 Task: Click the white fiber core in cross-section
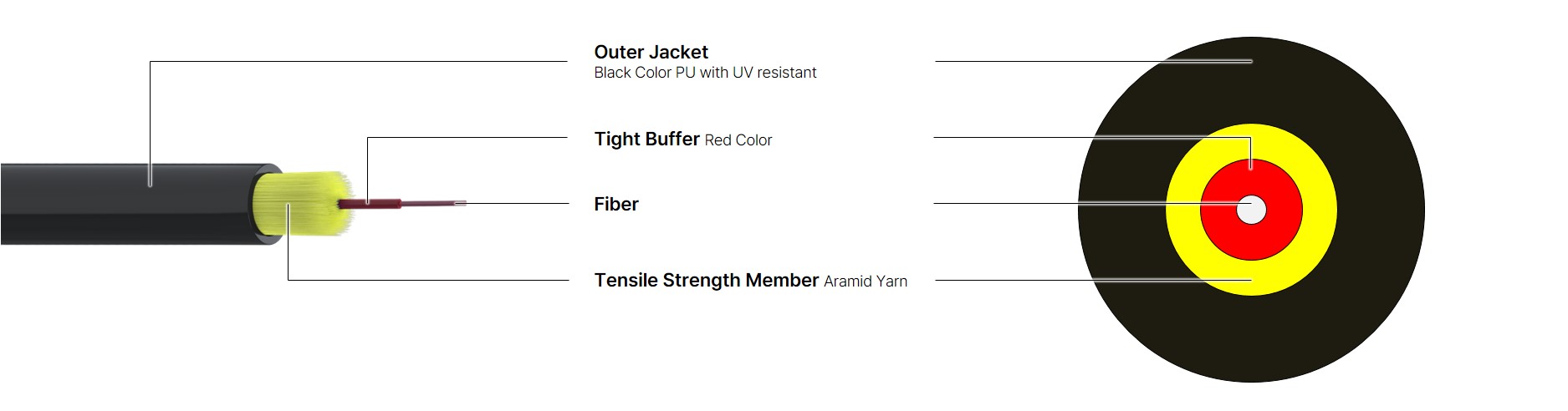[1251, 210]
